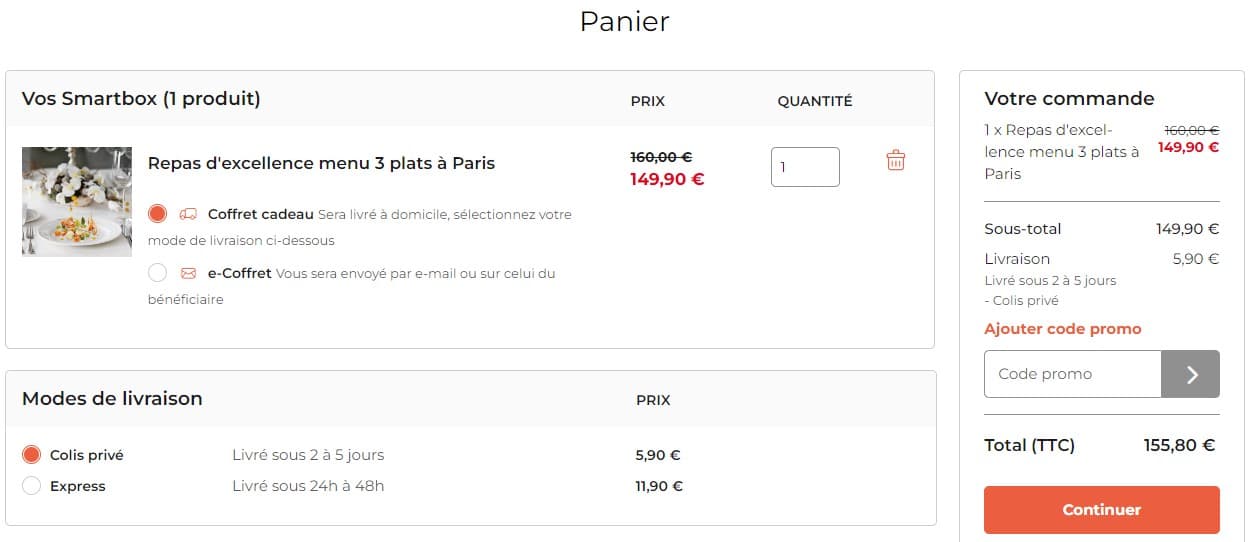Screen dimensions: 1252x542
Task: Focus the Code promo text field
Action: point(1072,374)
